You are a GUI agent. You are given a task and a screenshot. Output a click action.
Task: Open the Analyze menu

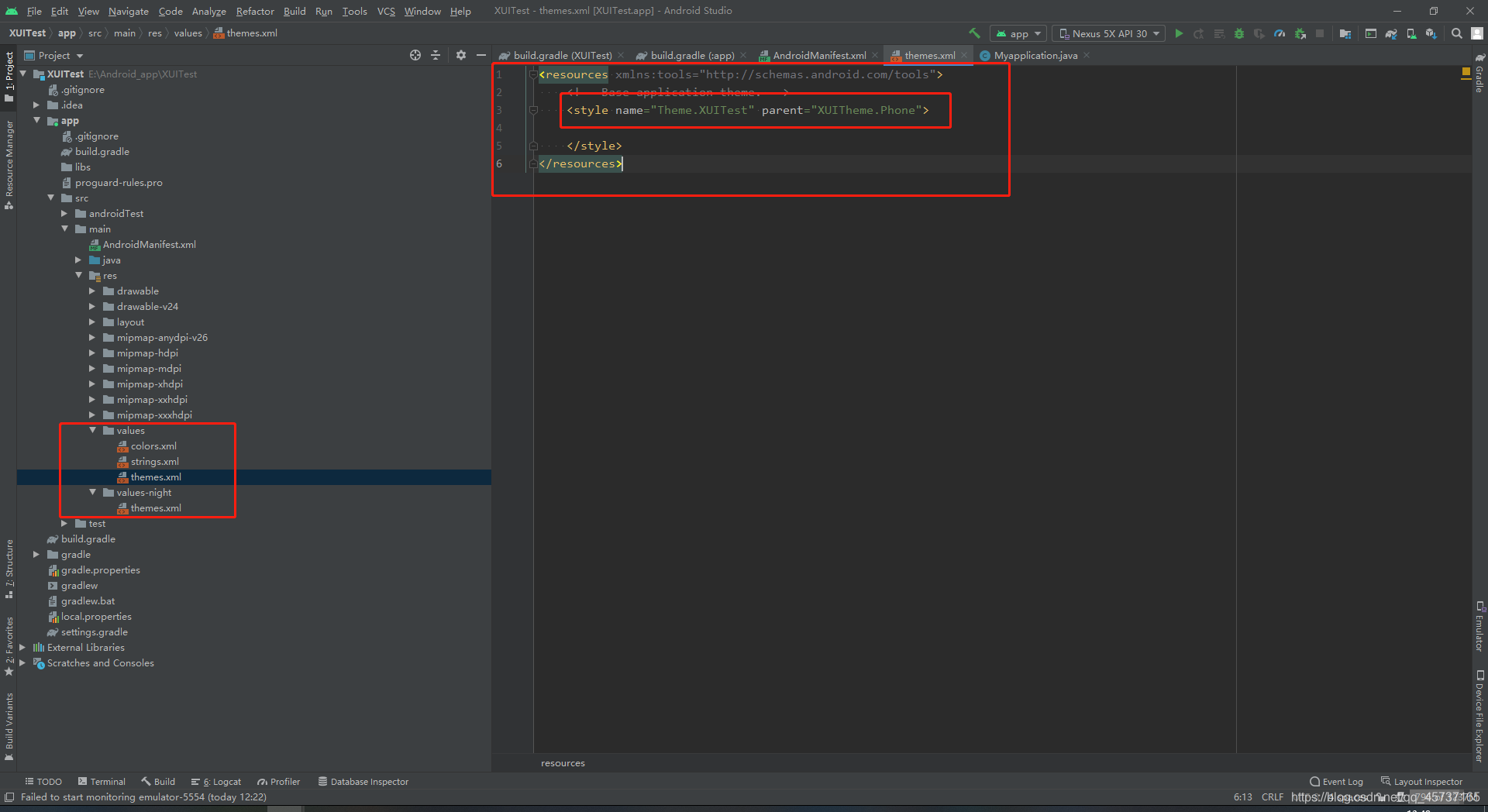pos(208,11)
